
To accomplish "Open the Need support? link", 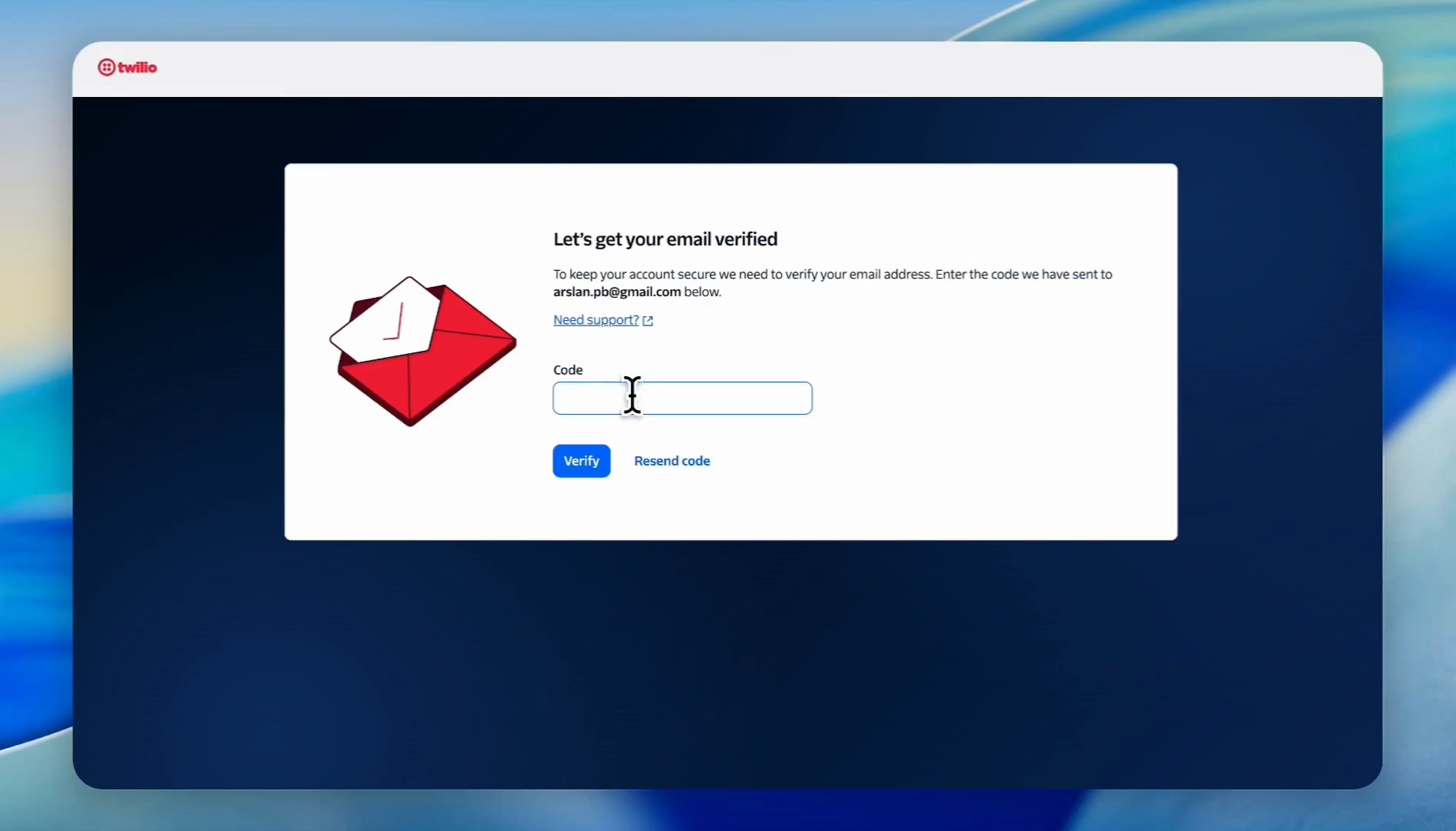I will pos(596,320).
